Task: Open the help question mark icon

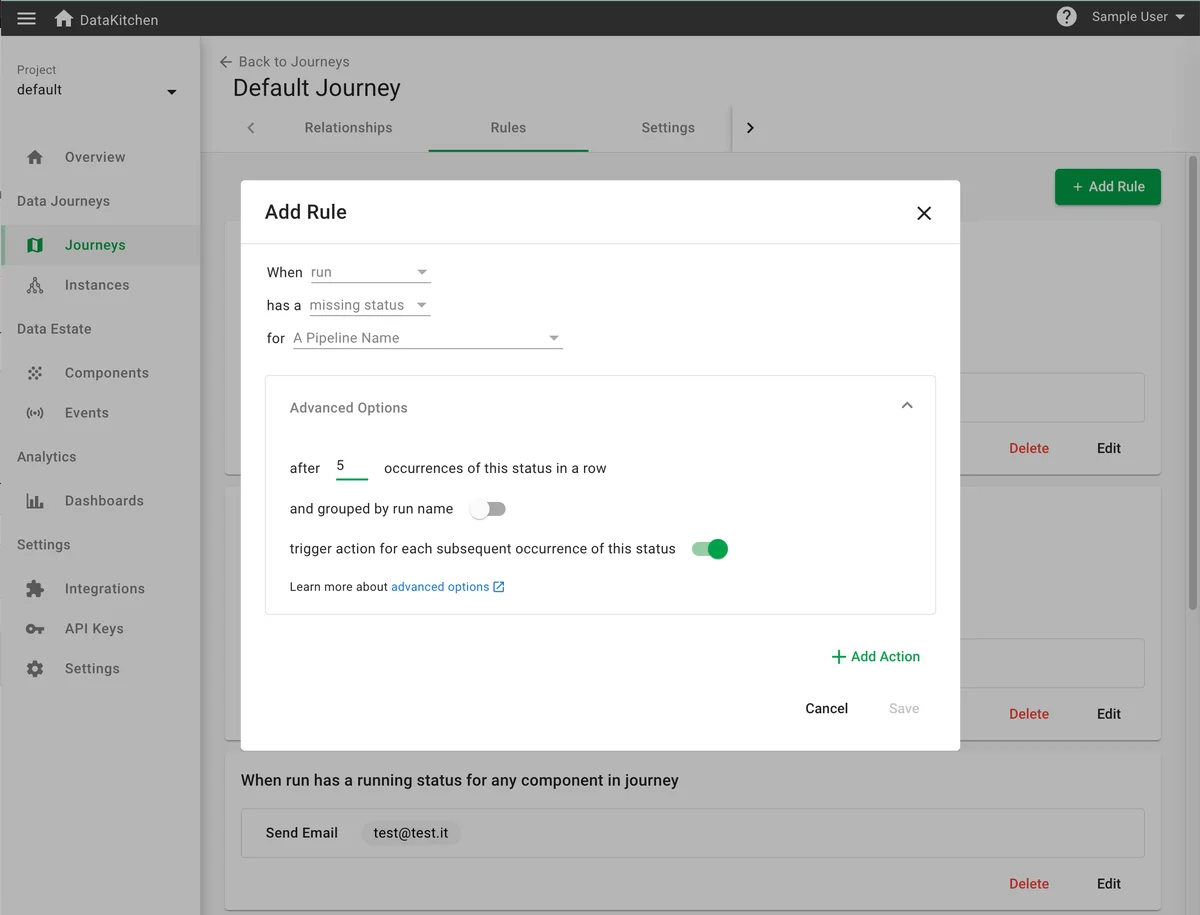Action: tap(1065, 16)
